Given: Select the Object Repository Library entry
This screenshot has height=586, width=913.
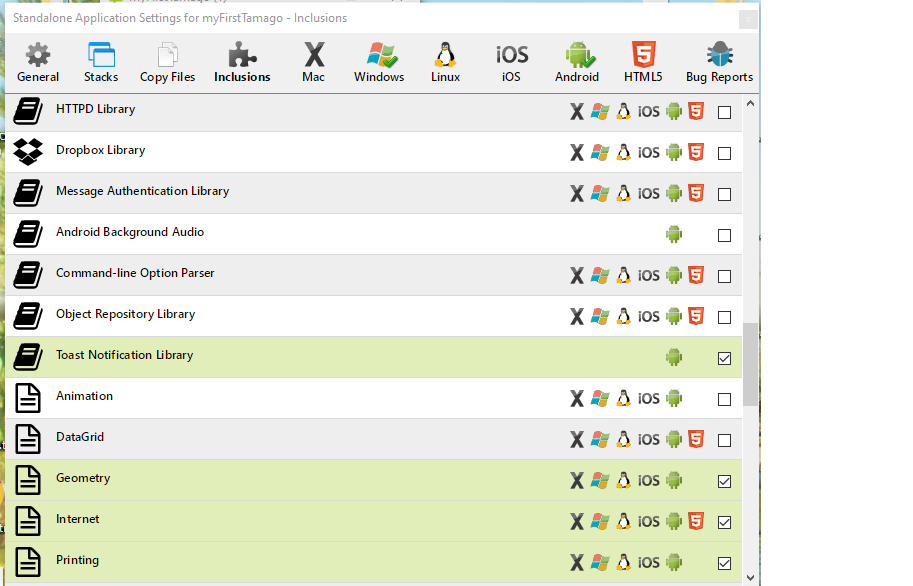Looking at the screenshot, I should [125, 314].
